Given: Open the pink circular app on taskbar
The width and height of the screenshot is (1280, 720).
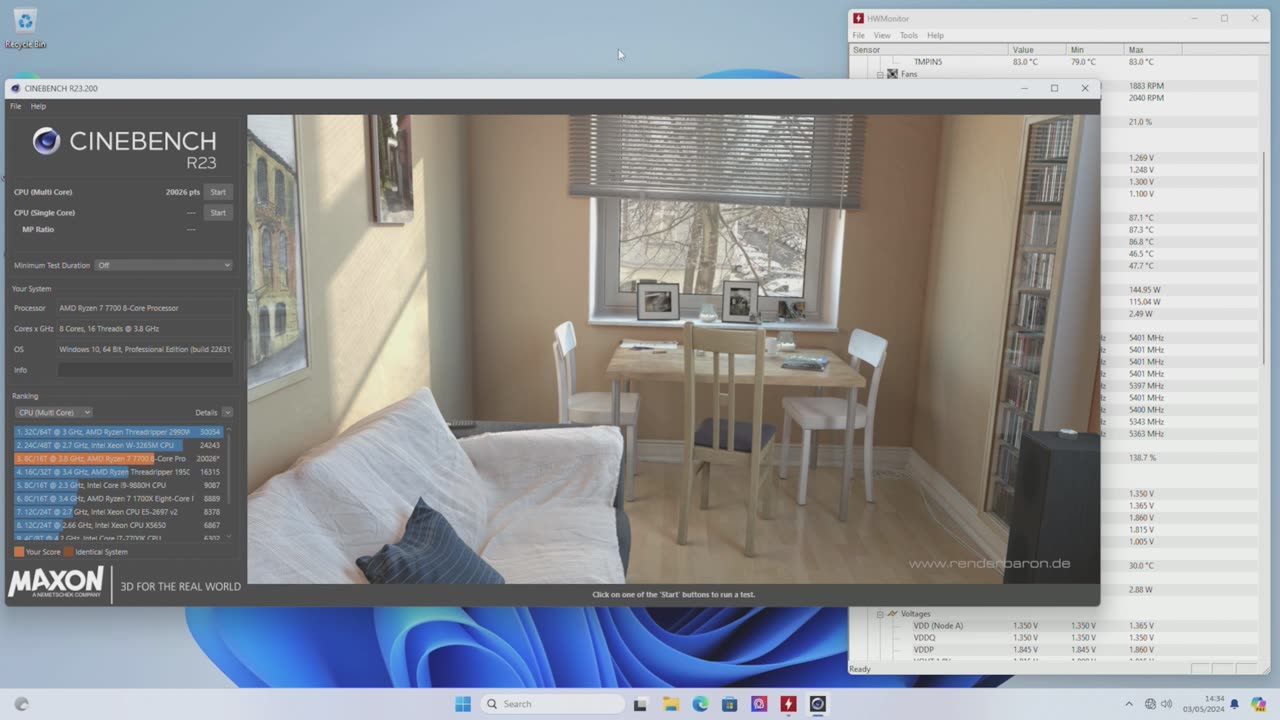Looking at the screenshot, I should tap(759, 704).
